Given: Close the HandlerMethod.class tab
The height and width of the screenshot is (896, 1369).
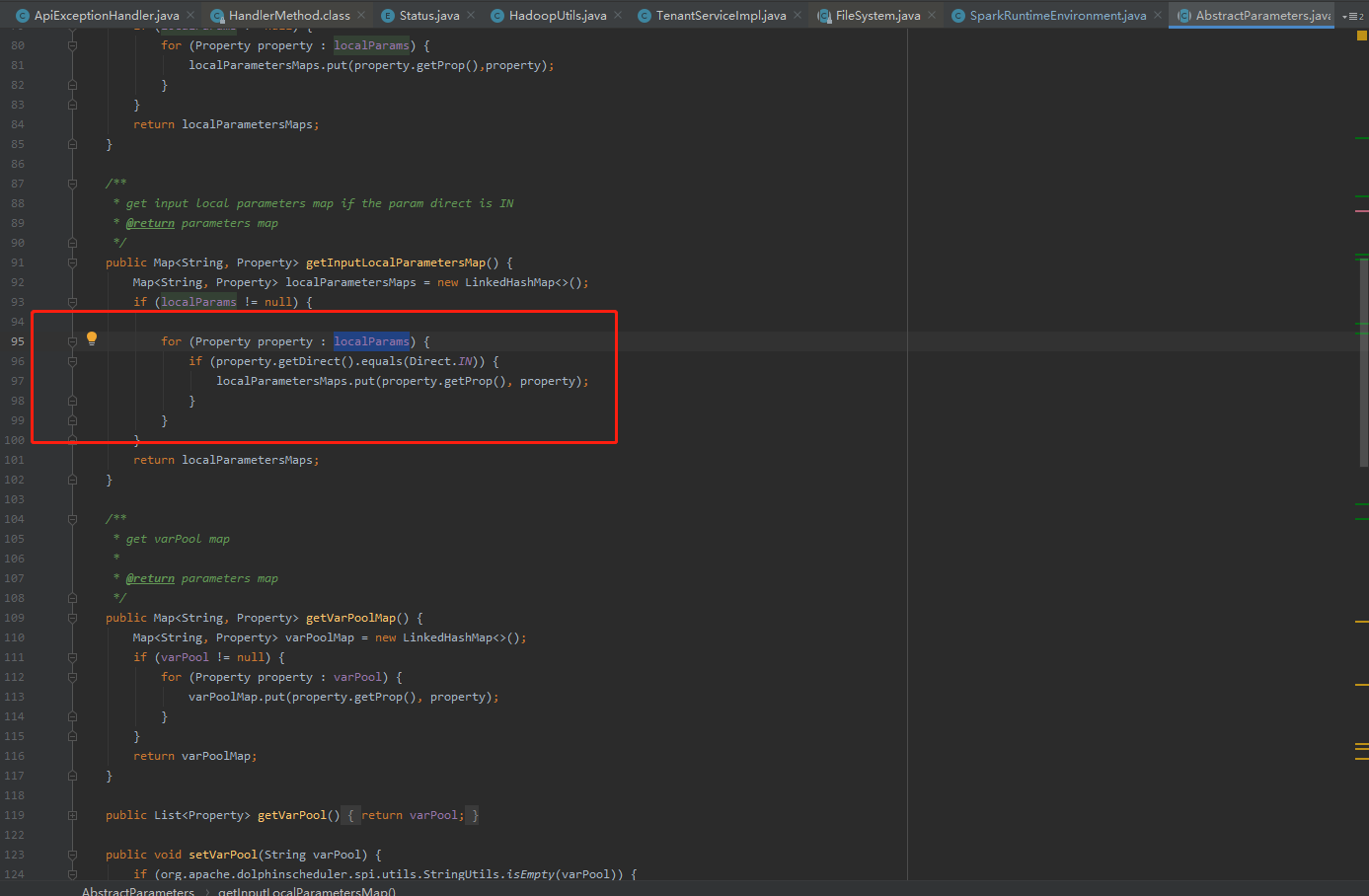Looking at the screenshot, I should coord(360,15).
